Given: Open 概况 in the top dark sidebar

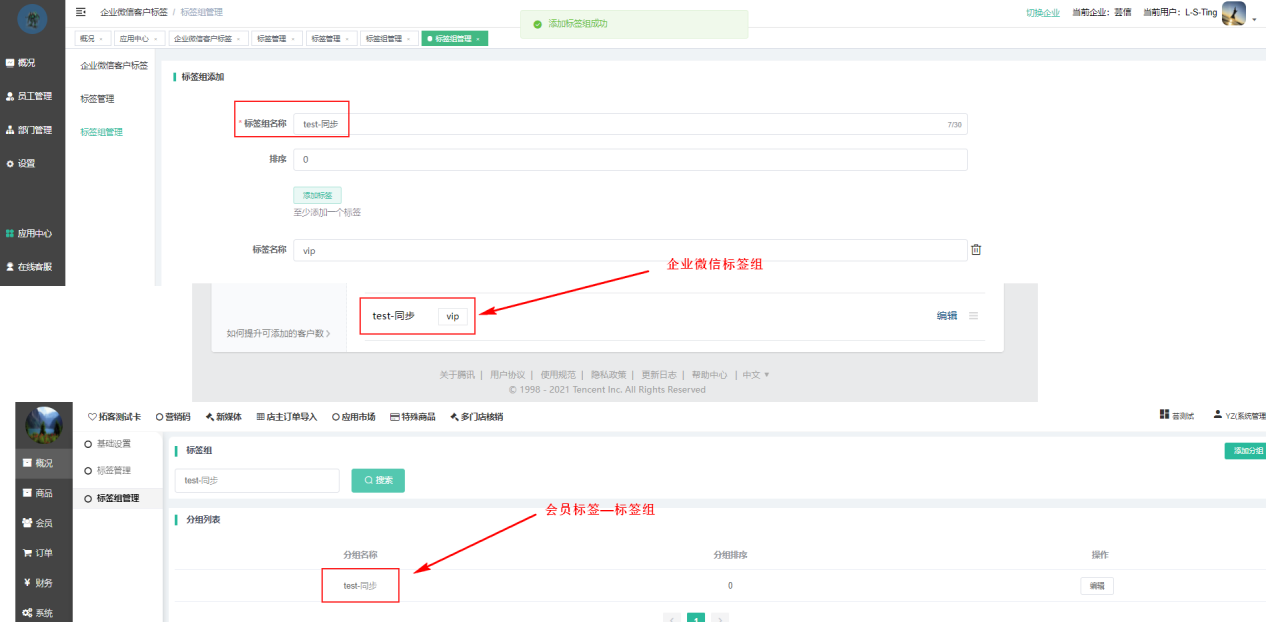Looking at the screenshot, I should (20, 62).
